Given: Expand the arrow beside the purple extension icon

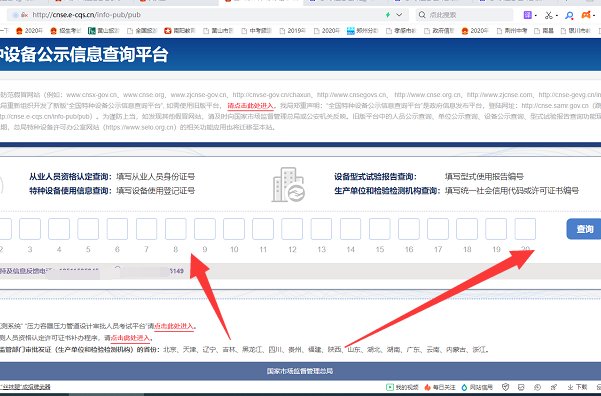Looking at the screenshot, I should [535, 16].
